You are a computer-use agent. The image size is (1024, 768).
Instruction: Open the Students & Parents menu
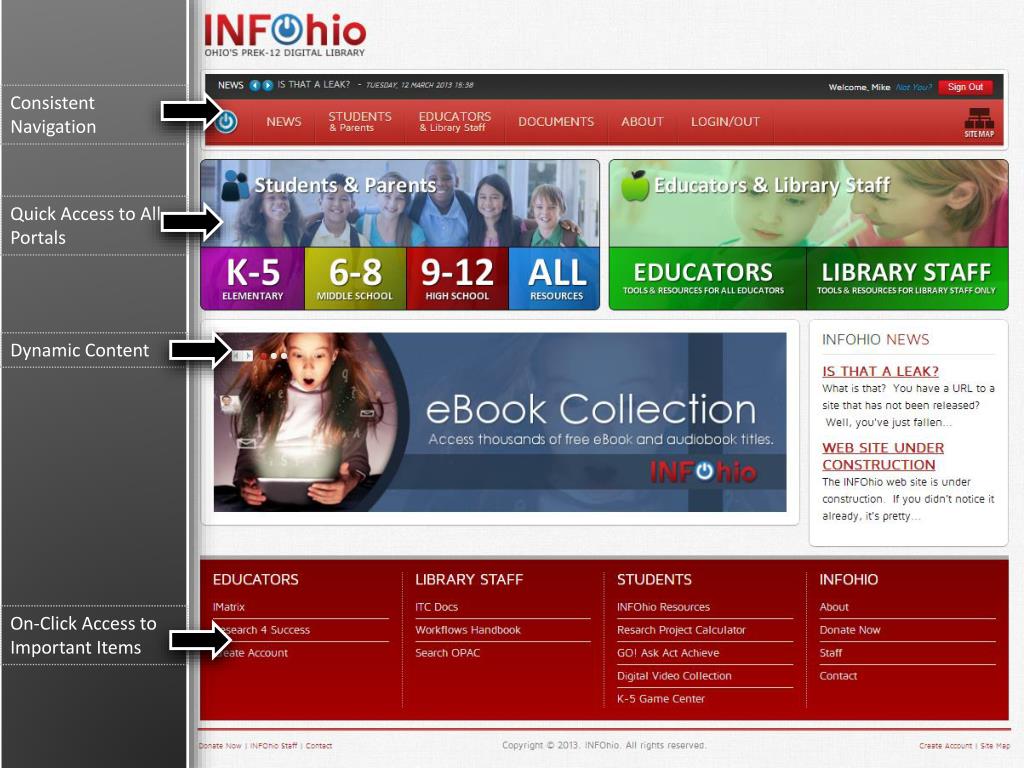[360, 121]
